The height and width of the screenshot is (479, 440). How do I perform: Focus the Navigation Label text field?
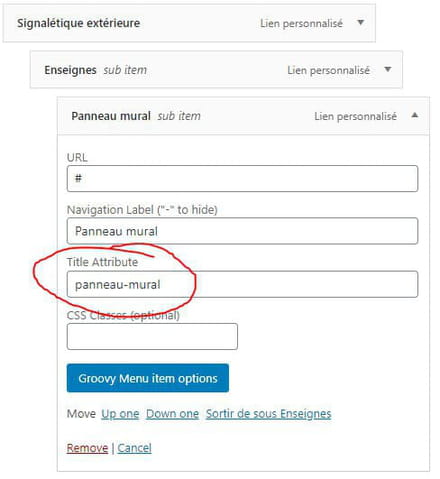[x=242, y=231]
